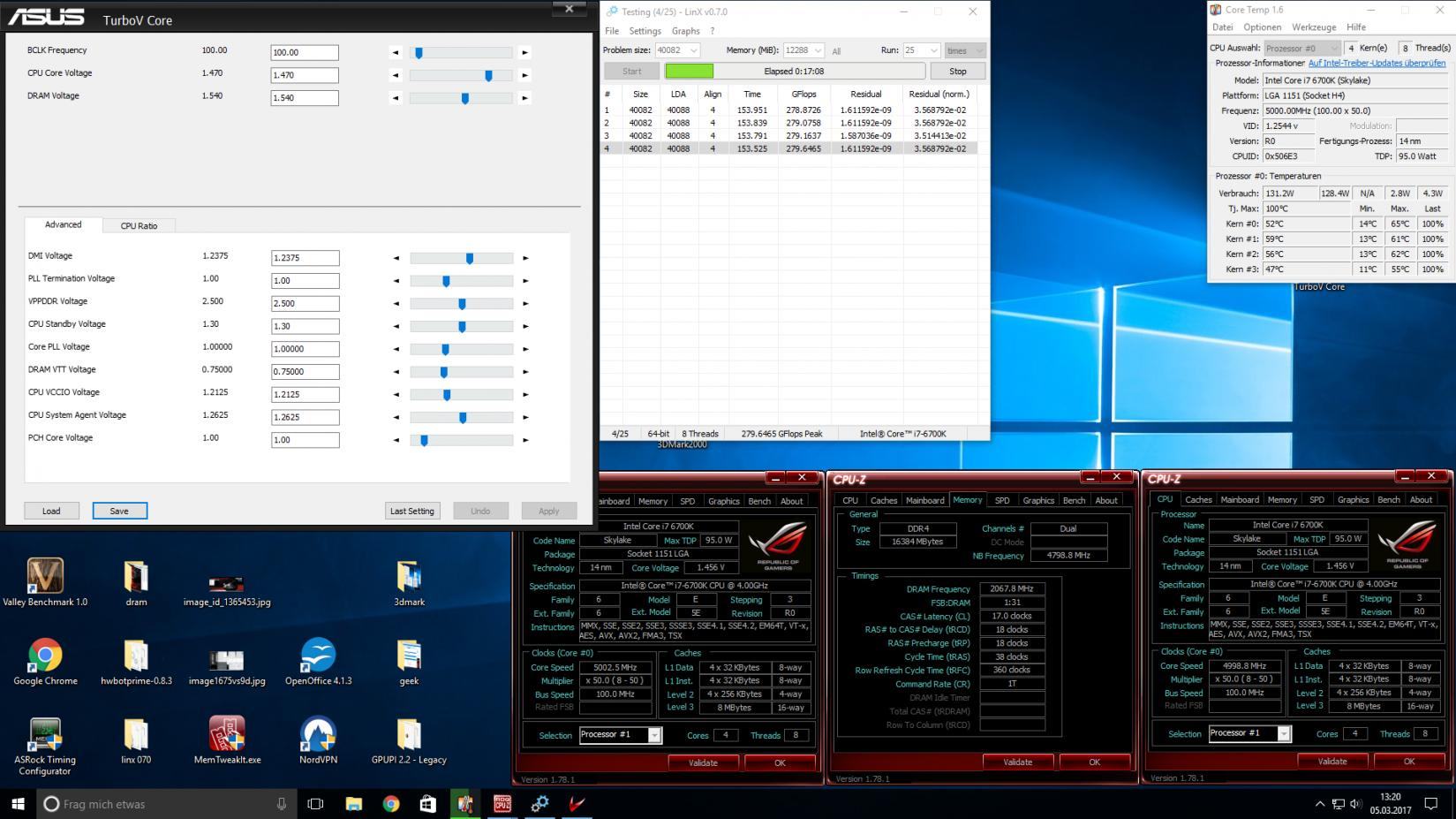Click the Save button in TurboV Core
Image resolution: width=1456 pixels, height=819 pixels.
[119, 511]
